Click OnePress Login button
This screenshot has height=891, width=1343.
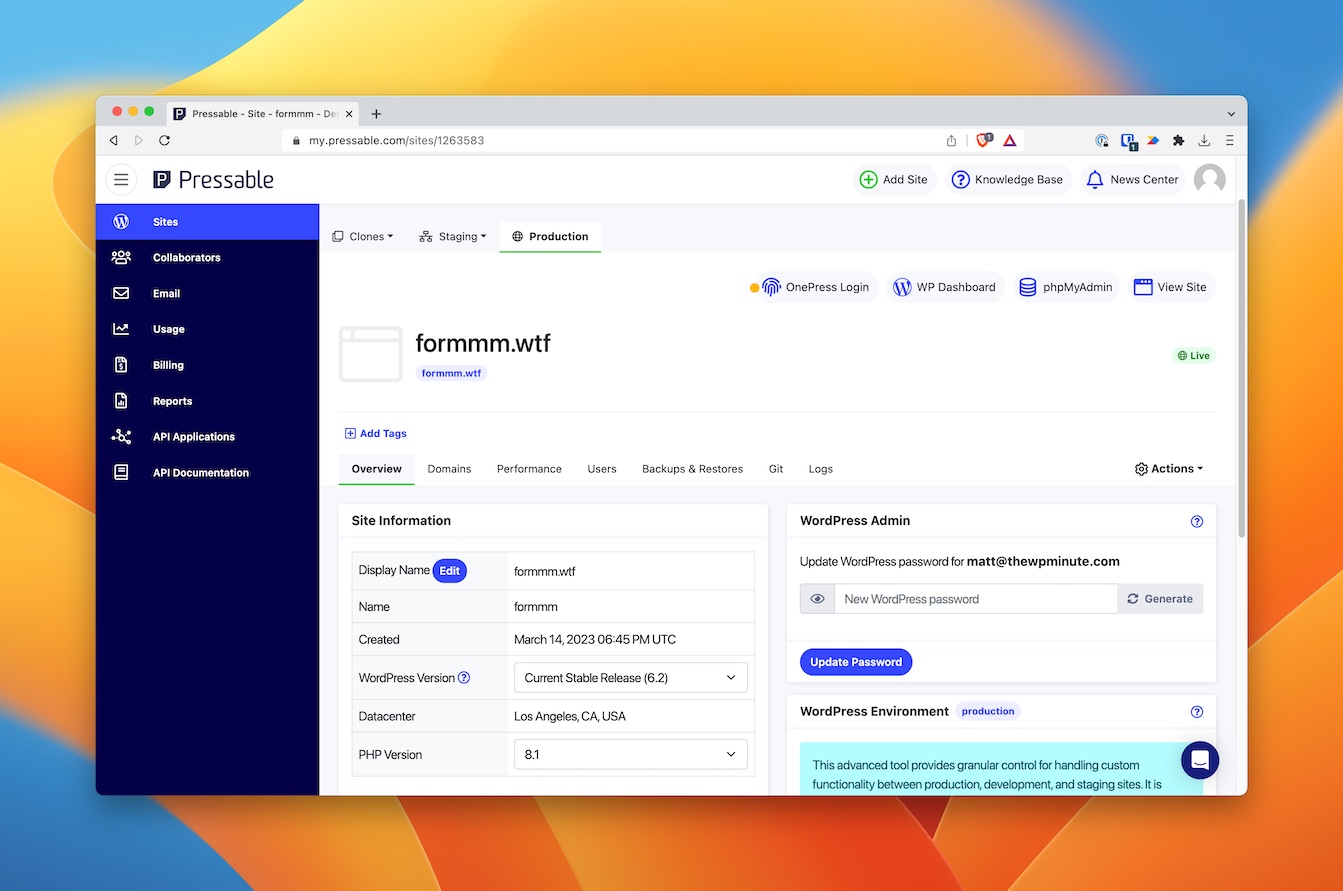[816, 287]
